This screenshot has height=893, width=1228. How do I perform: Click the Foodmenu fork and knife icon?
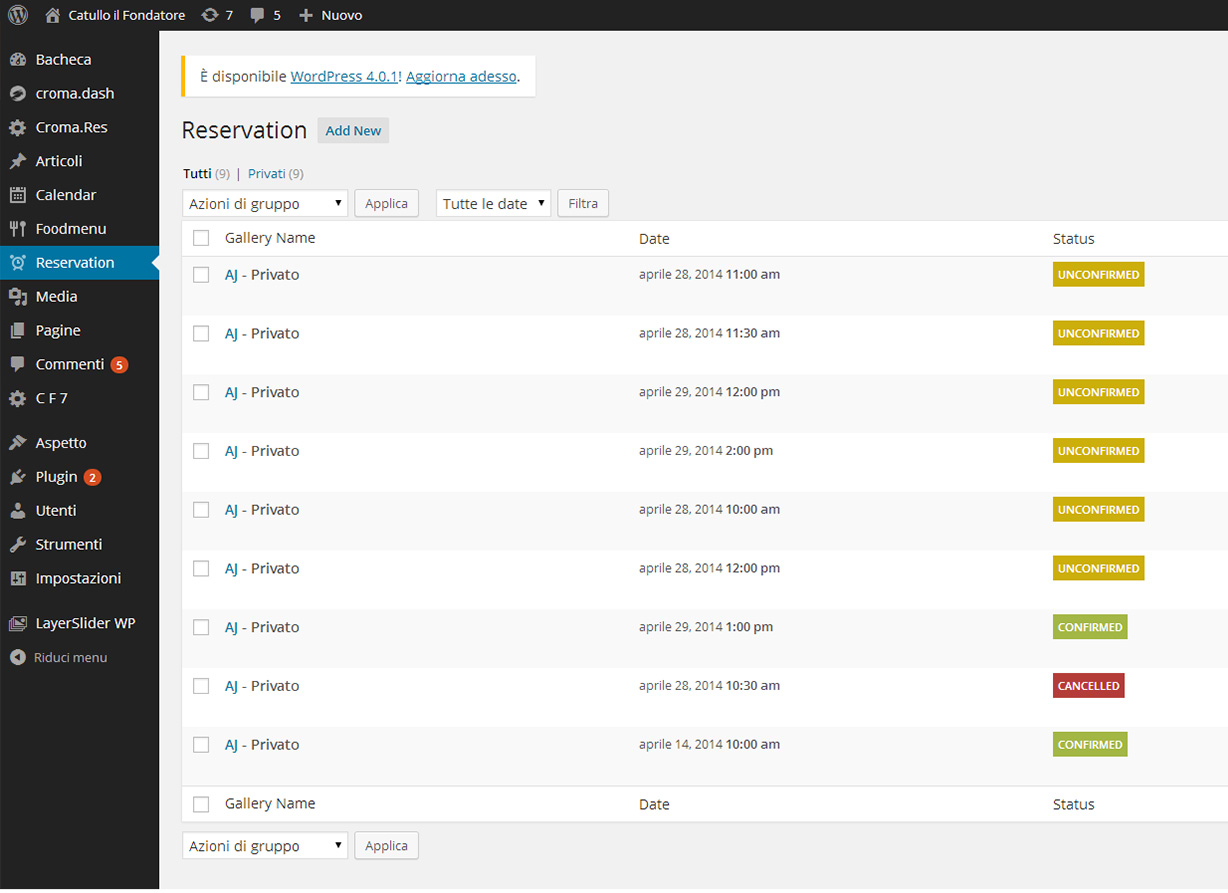[17, 229]
